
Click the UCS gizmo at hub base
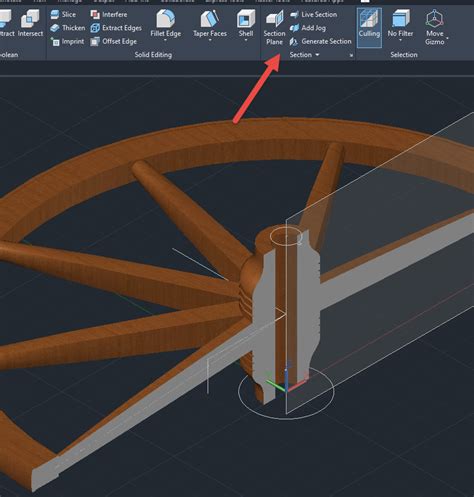pos(286,380)
